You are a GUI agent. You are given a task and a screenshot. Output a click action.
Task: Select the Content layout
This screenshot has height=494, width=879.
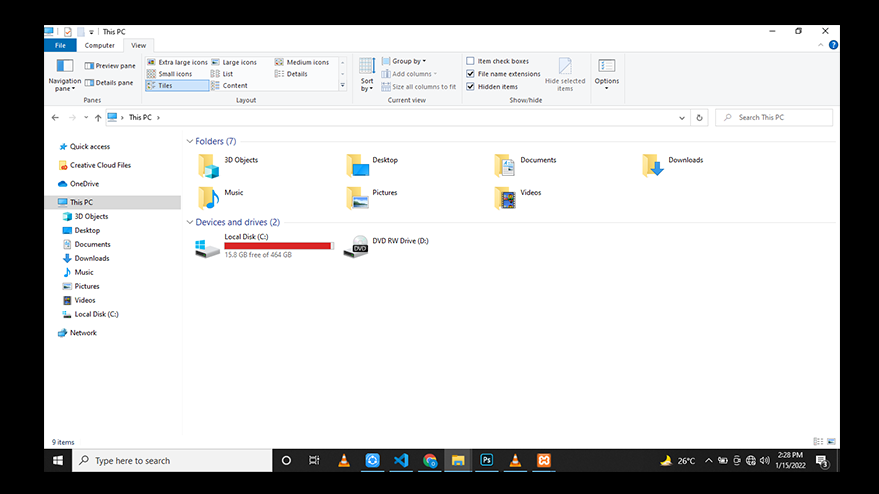click(229, 86)
